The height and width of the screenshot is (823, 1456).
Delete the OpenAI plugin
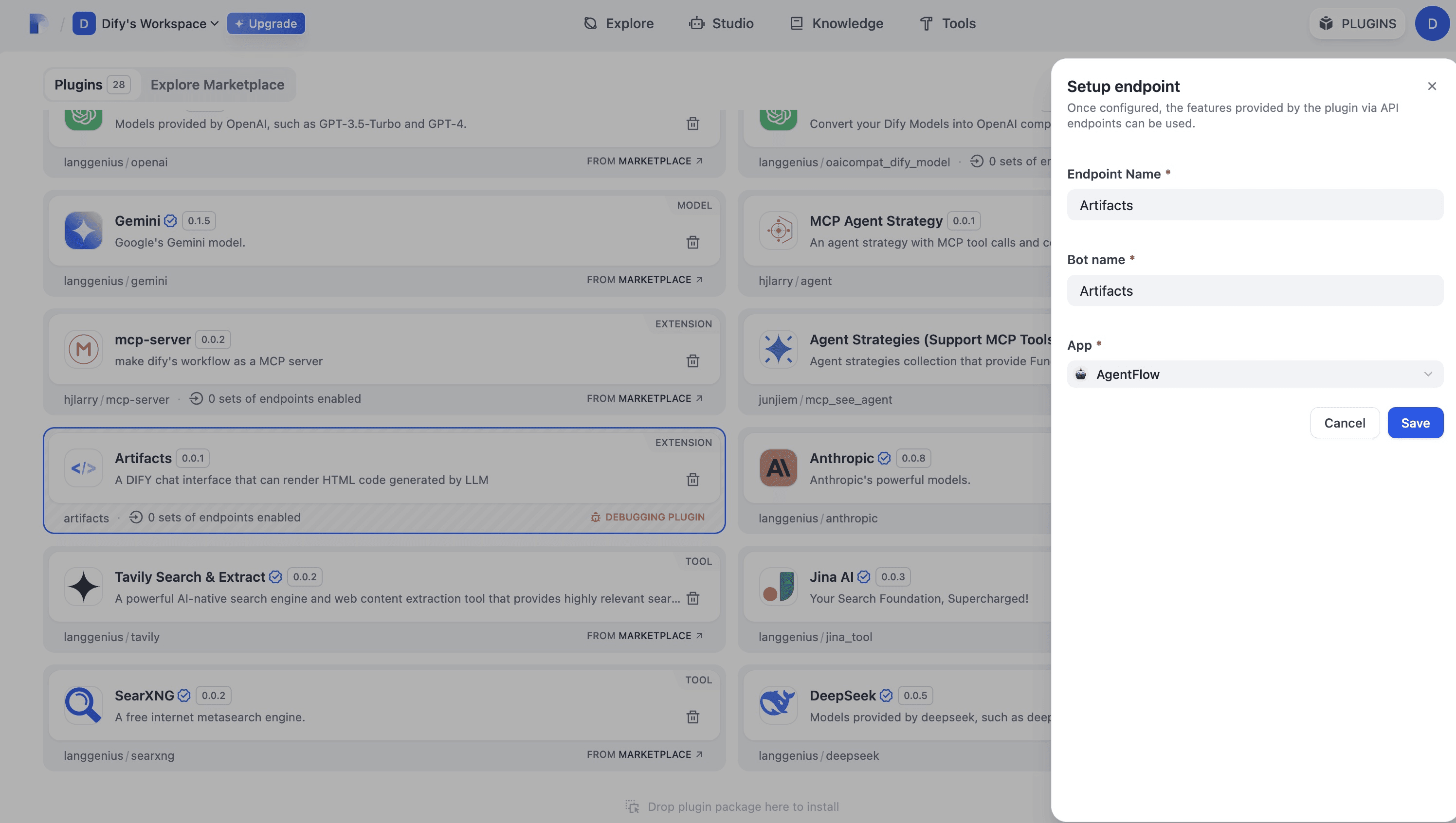[692, 124]
